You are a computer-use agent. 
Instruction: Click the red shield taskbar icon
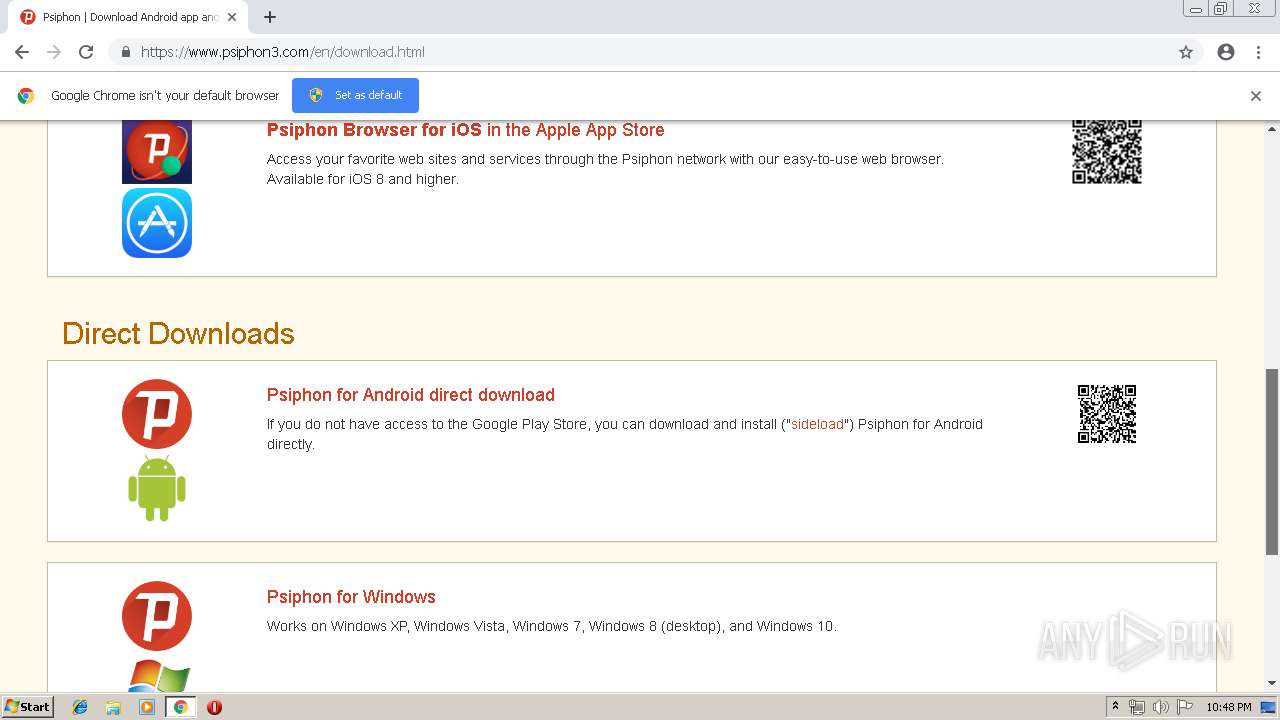[x=214, y=707]
